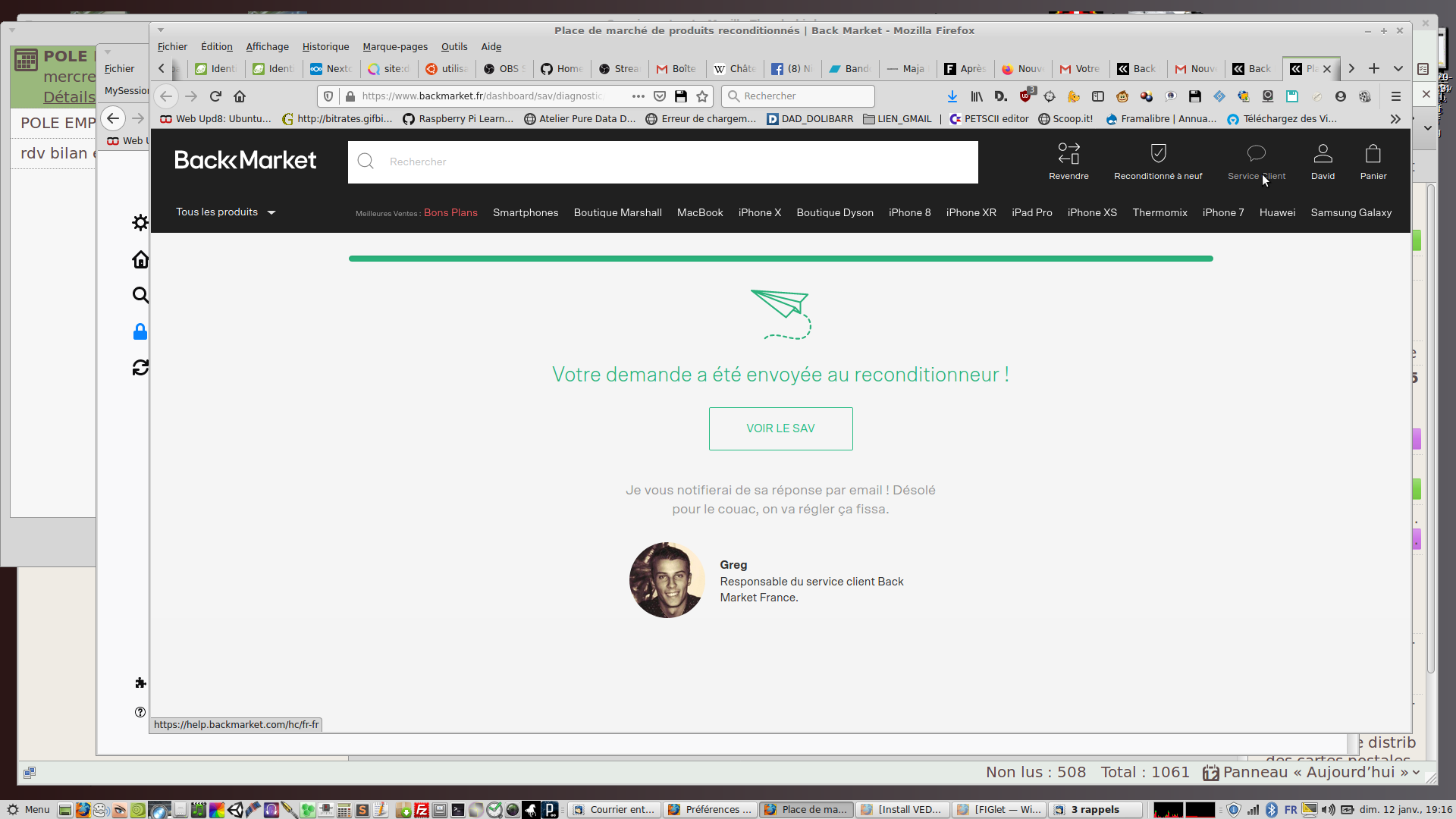Open the 3 rappels taskbar window
This screenshot has height=819, width=1456.
[x=1094, y=810]
